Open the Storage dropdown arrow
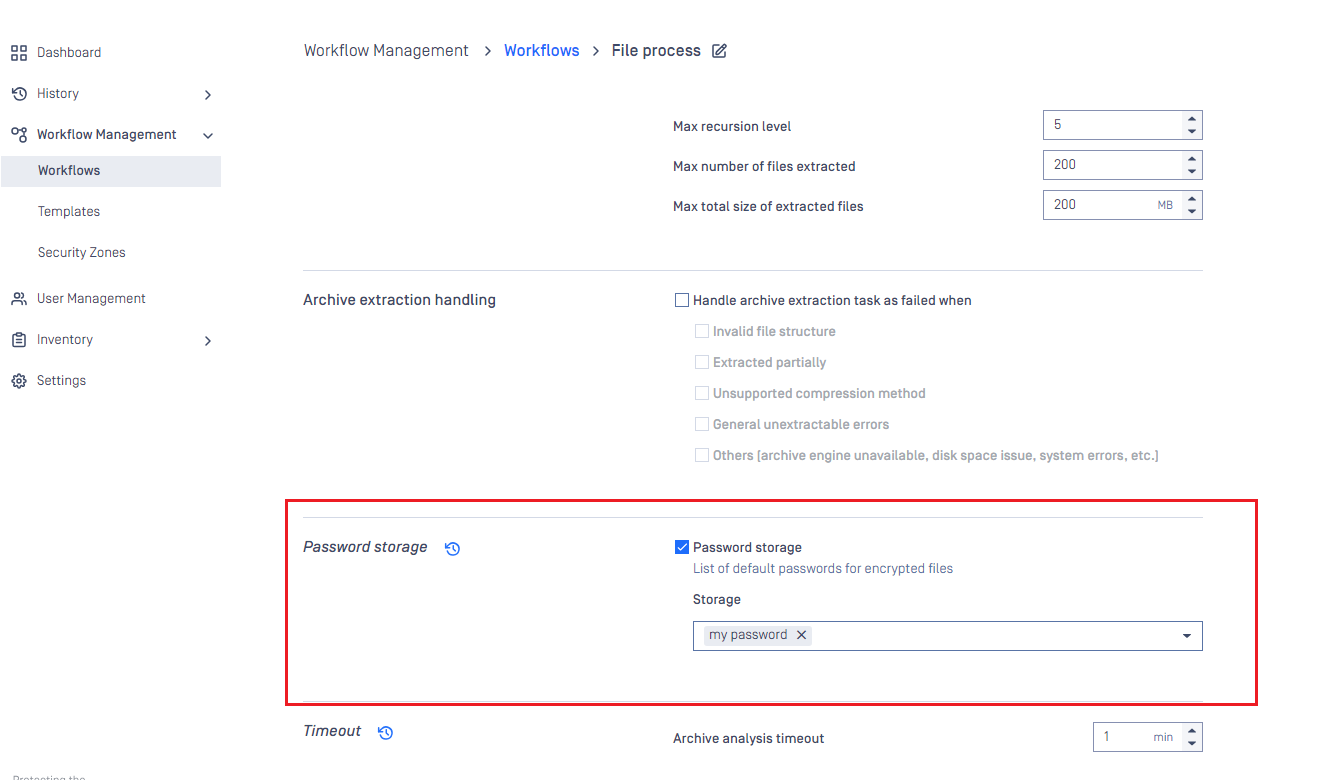This screenshot has height=780, width=1336. pos(1187,636)
